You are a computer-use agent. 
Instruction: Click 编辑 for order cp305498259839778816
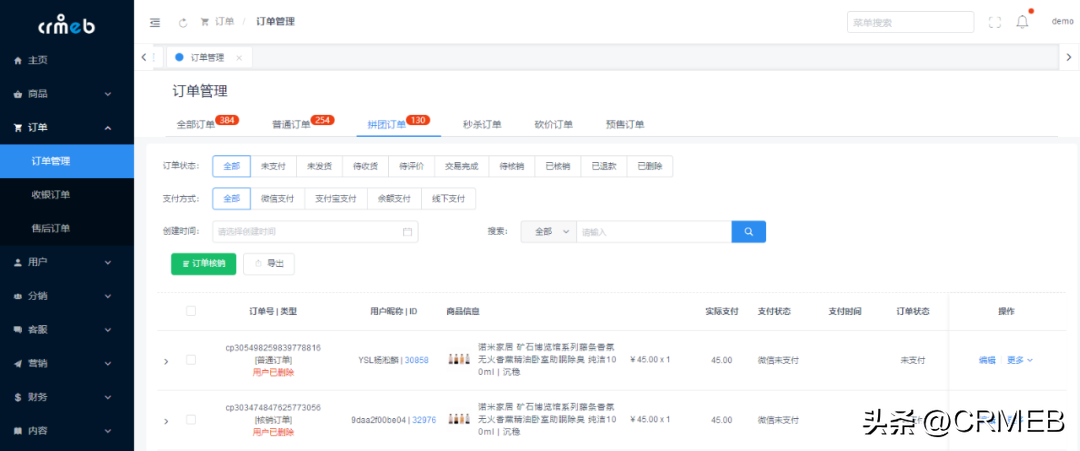point(987,359)
